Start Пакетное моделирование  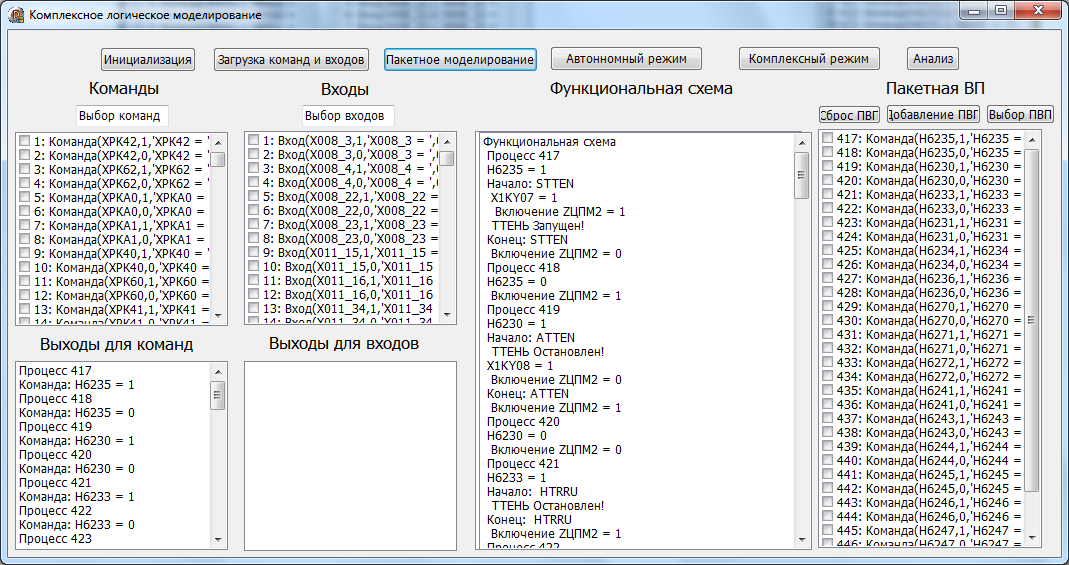[x=460, y=59]
